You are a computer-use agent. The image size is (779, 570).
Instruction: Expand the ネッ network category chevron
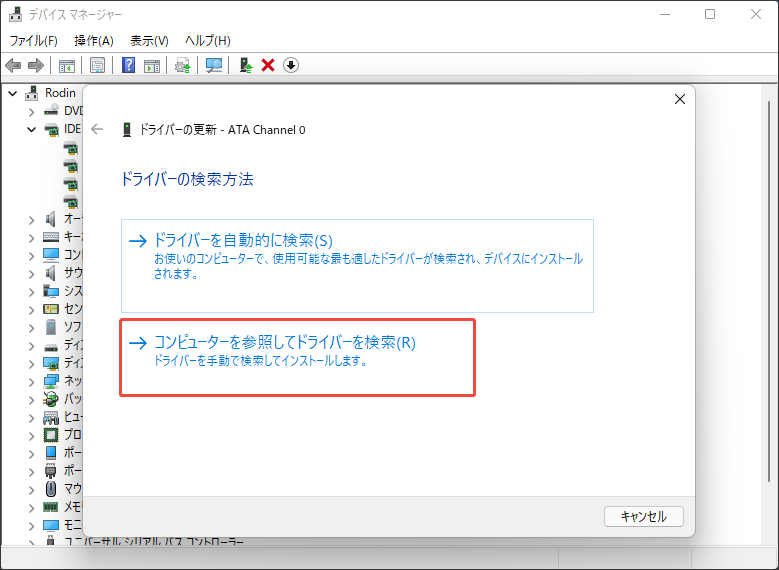click(x=31, y=382)
